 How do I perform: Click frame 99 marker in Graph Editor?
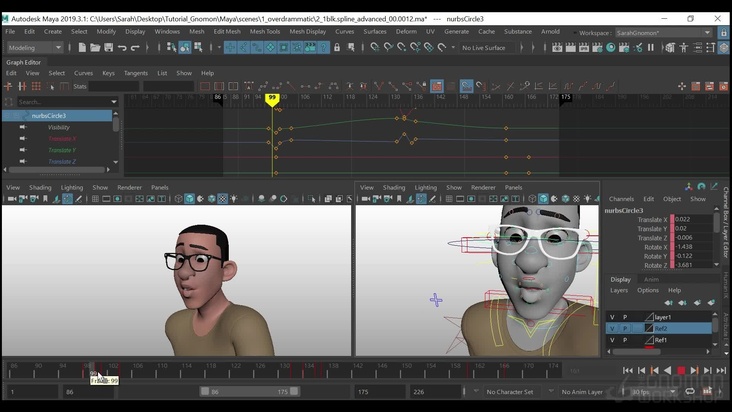click(272, 98)
